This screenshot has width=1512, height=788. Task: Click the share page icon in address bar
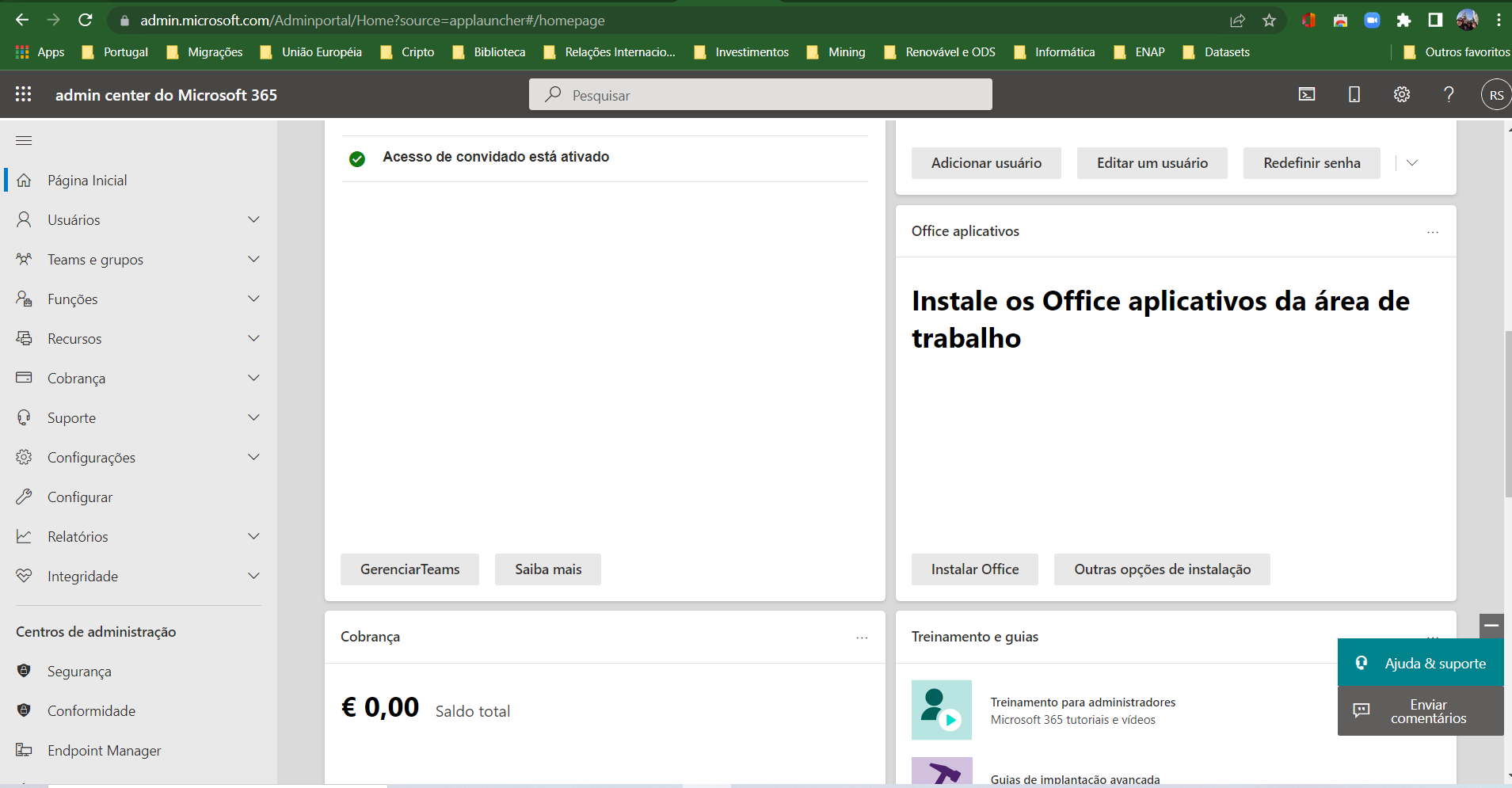(x=1237, y=21)
